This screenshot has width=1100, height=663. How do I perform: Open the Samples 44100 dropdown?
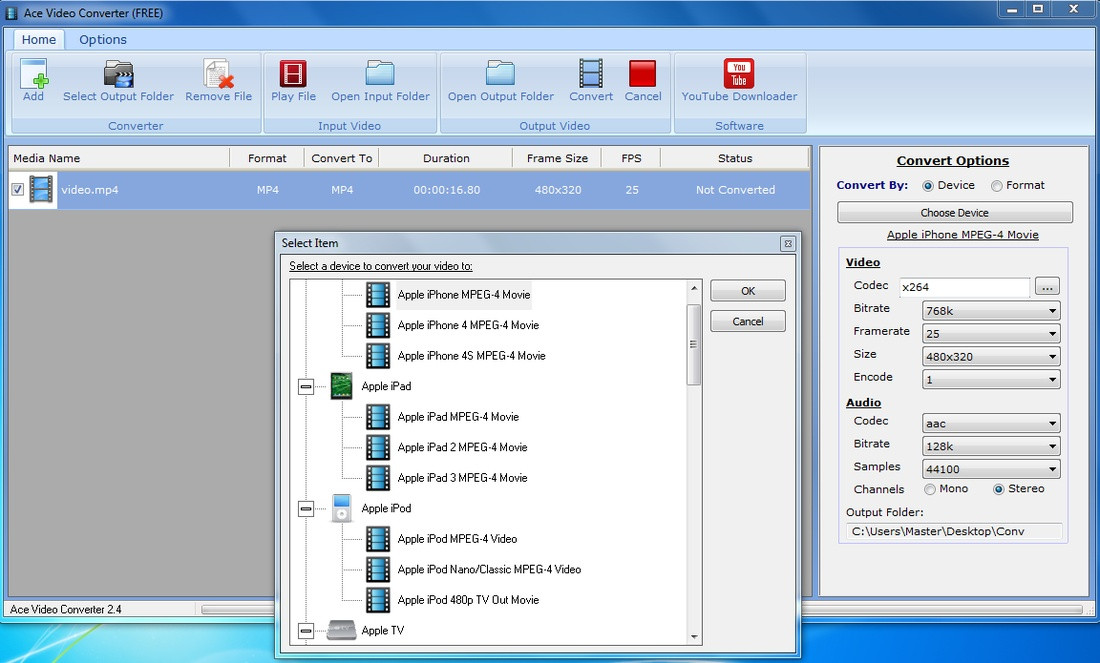(991, 469)
